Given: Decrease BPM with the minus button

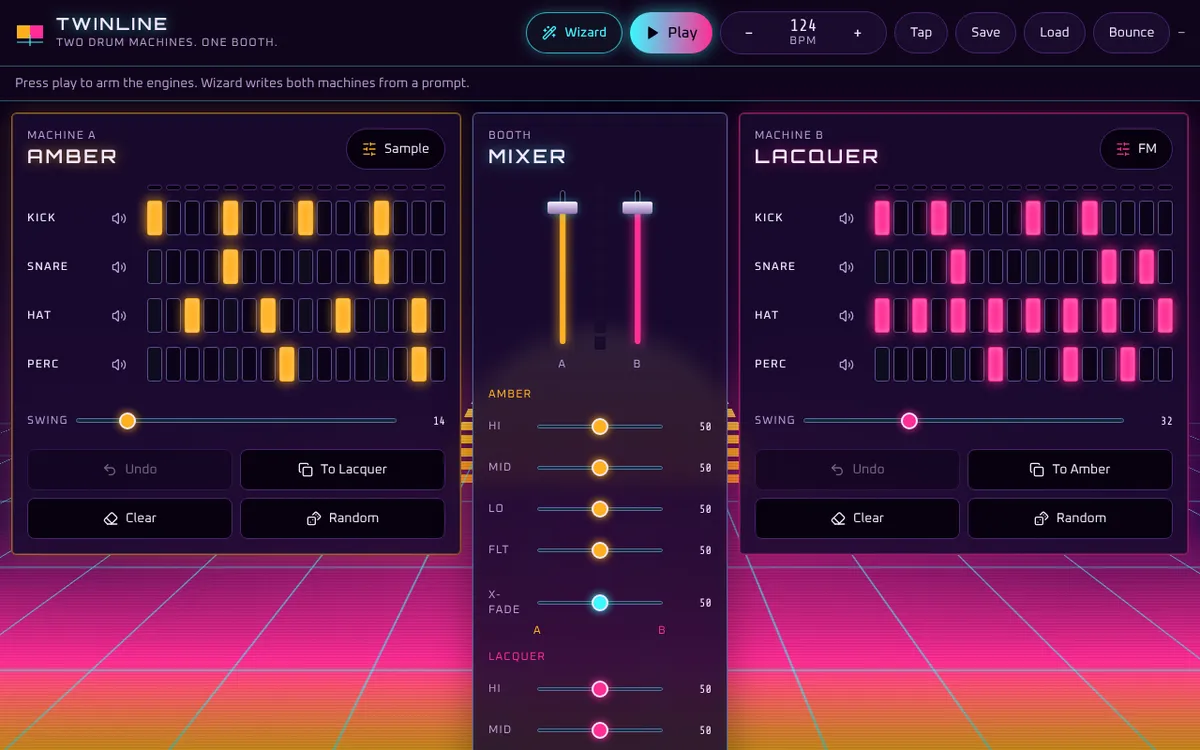Looking at the screenshot, I should pyautogui.click(x=749, y=33).
